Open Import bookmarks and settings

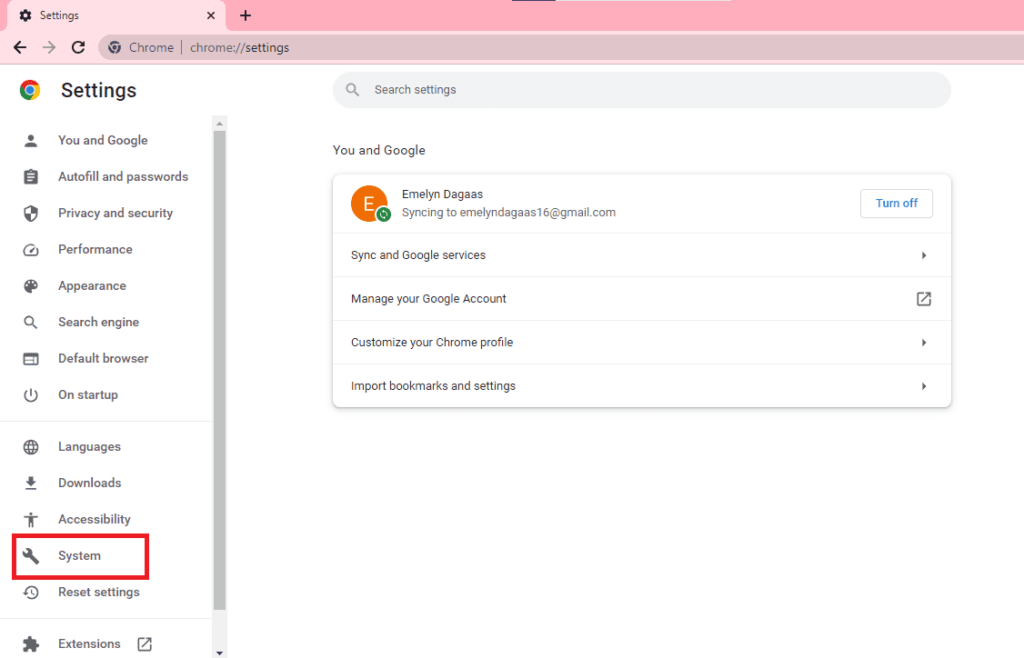[641, 386]
